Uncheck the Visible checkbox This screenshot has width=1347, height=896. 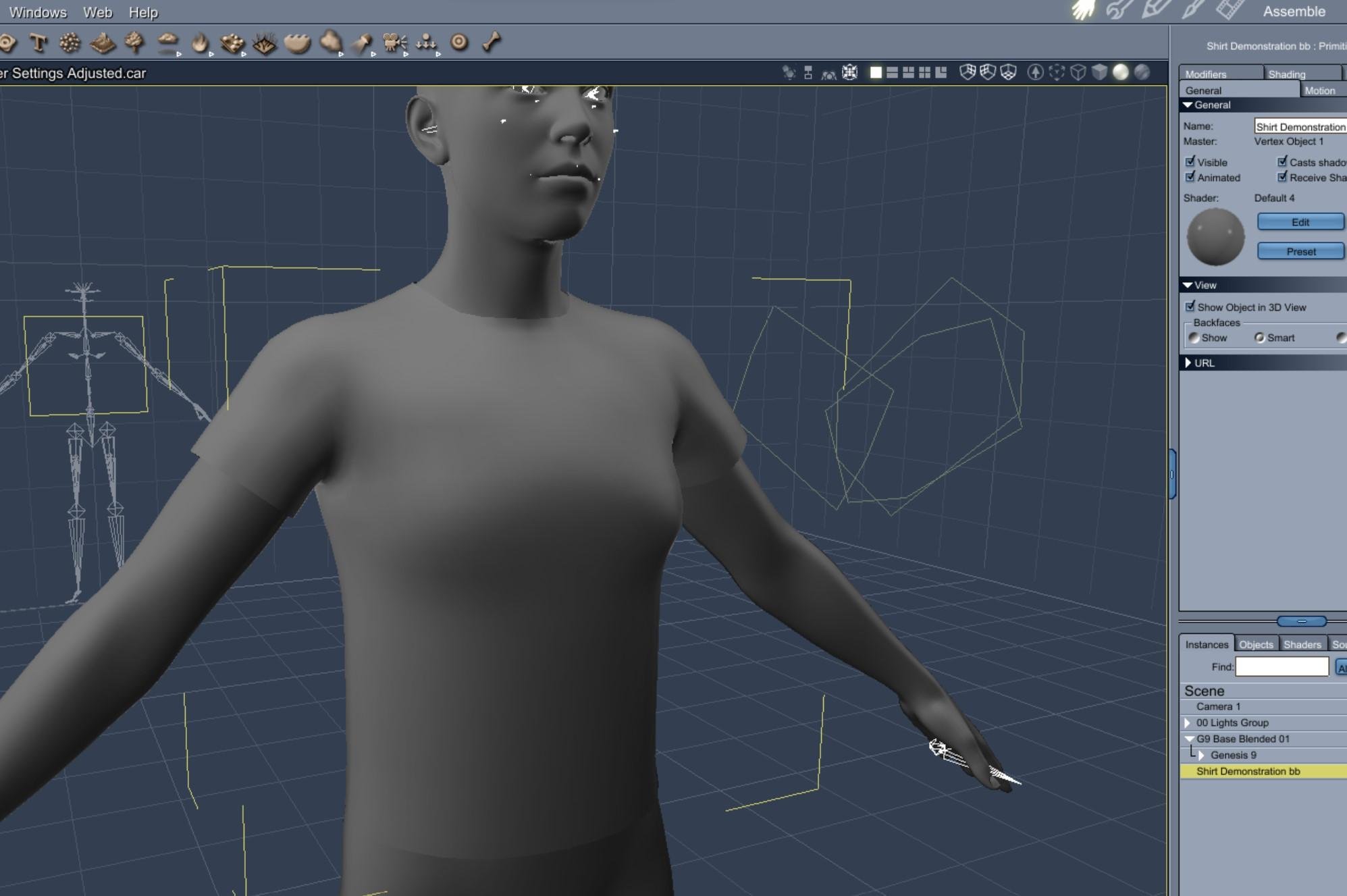1190,161
